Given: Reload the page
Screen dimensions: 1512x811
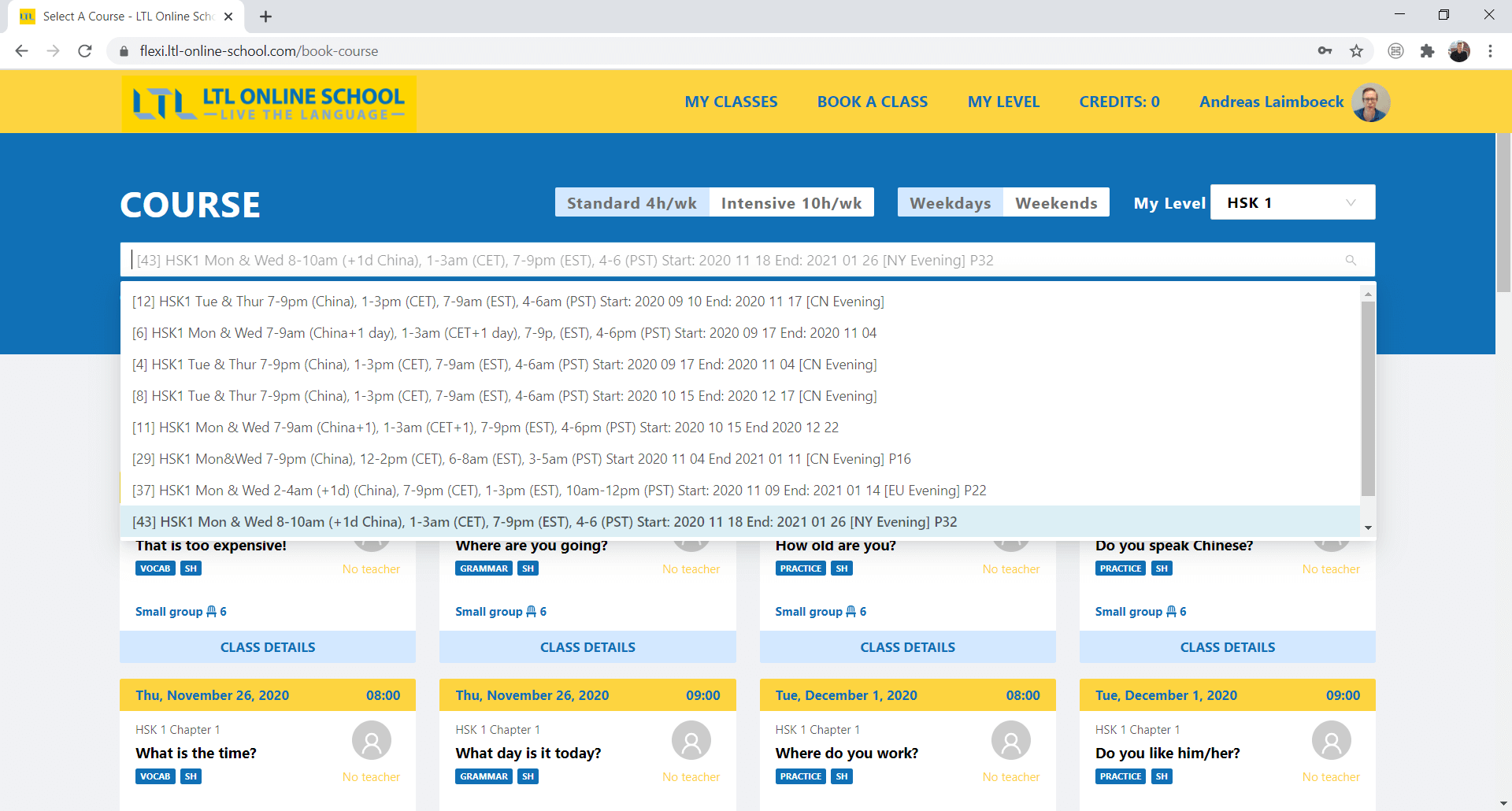Looking at the screenshot, I should click(85, 51).
